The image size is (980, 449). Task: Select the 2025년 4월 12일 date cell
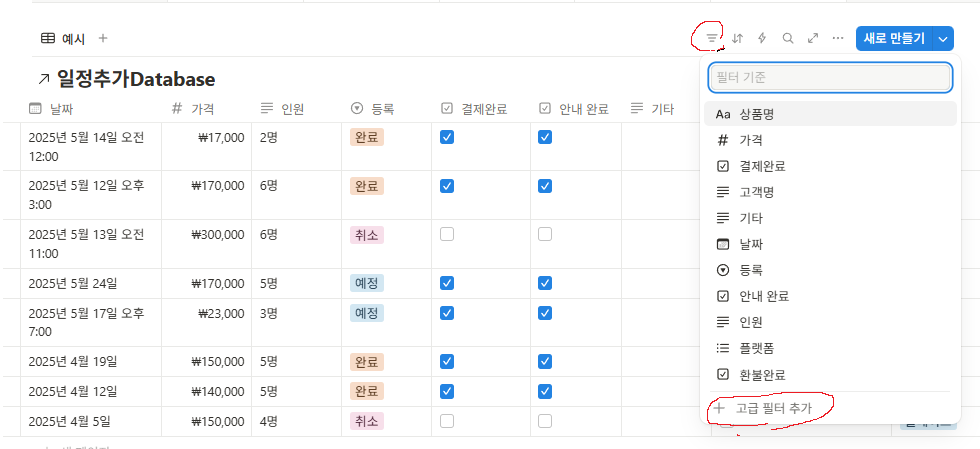pyautogui.click(x=91, y=392)
